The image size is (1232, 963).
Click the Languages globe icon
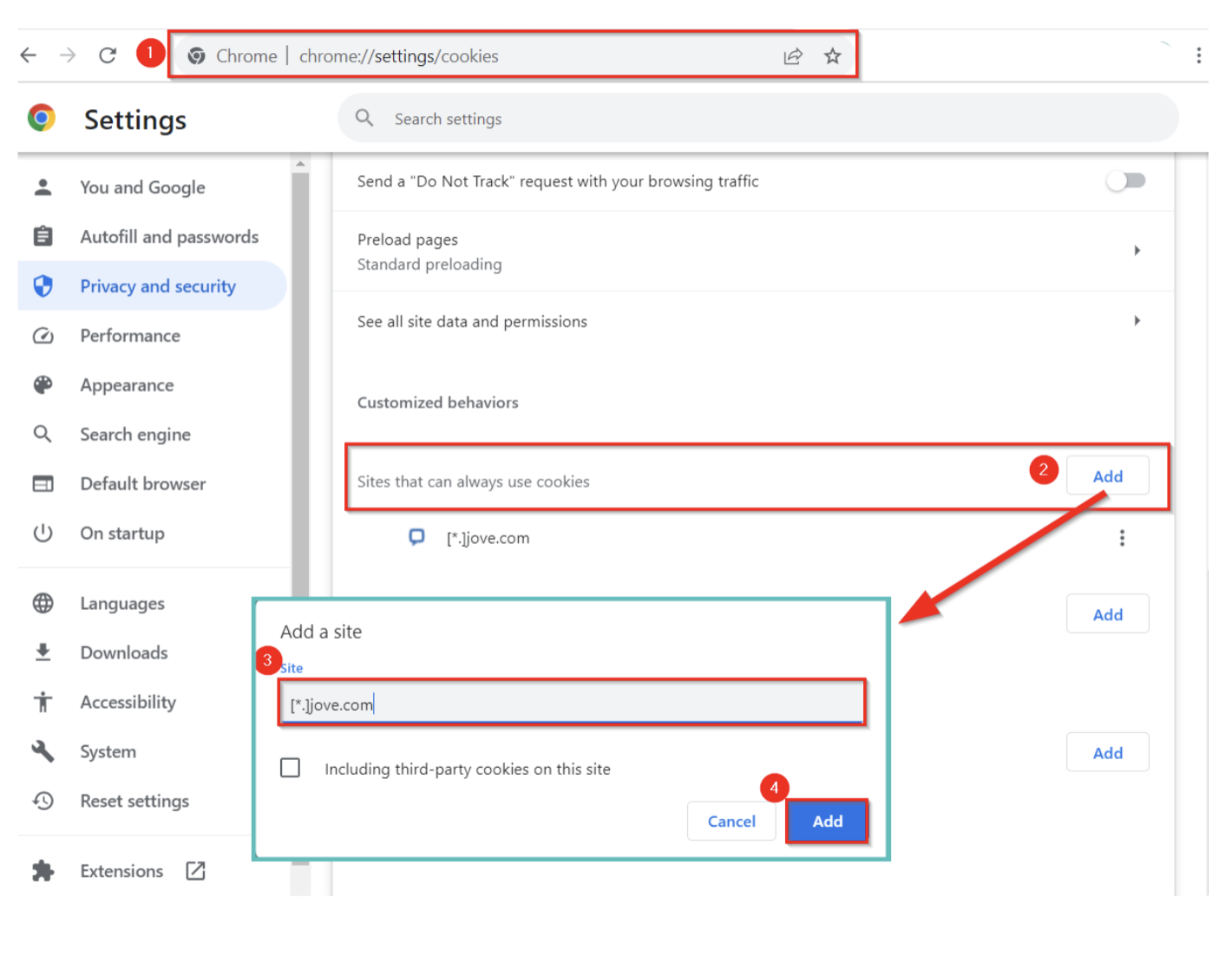43,603
